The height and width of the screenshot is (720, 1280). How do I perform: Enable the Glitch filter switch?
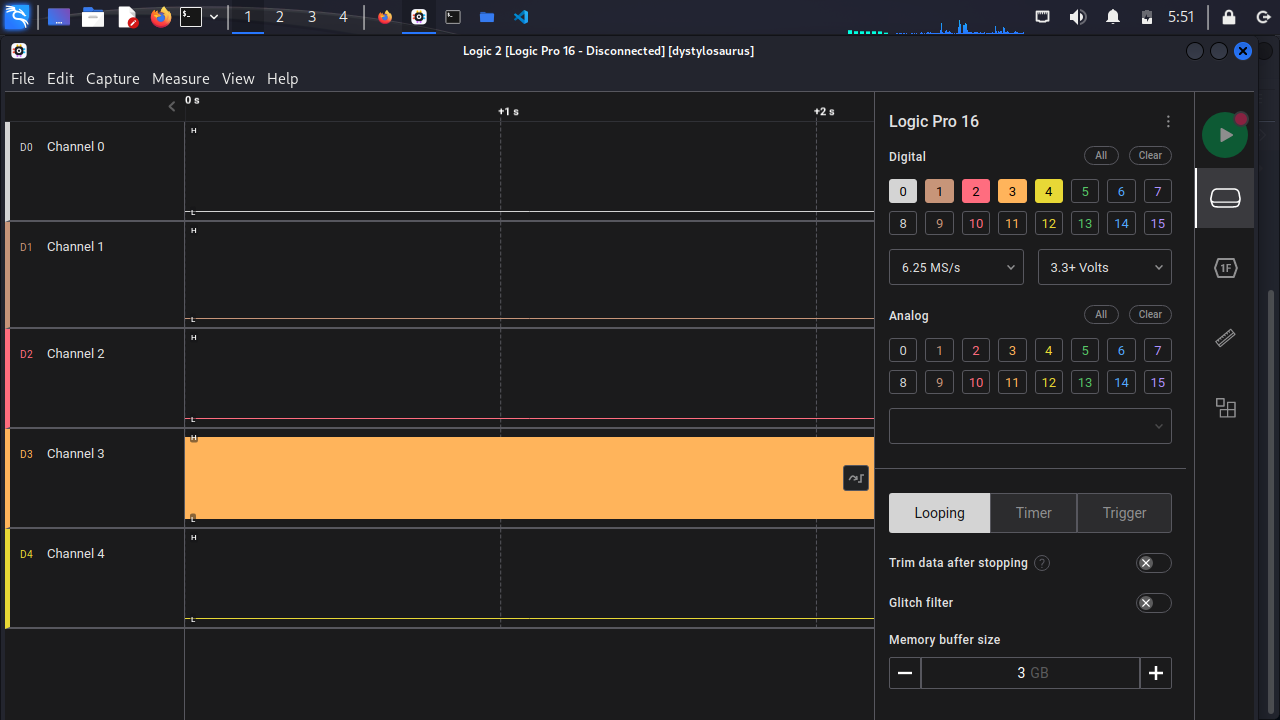[x=1153, y=603]
